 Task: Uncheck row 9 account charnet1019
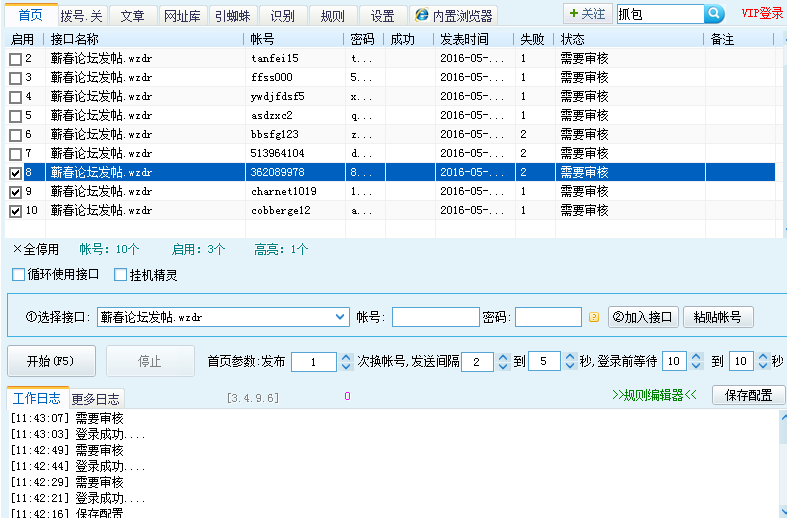click(x=16, y=192)
